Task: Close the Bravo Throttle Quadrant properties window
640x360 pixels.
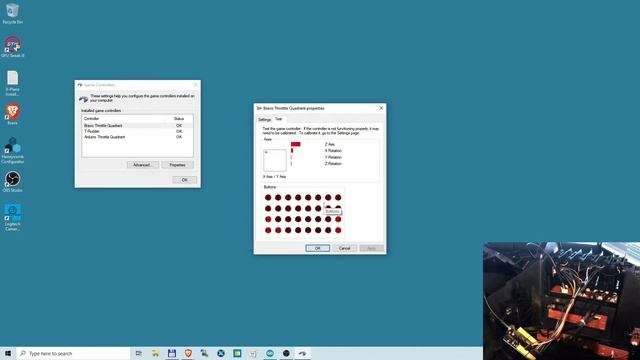Action: click(381, 108)
